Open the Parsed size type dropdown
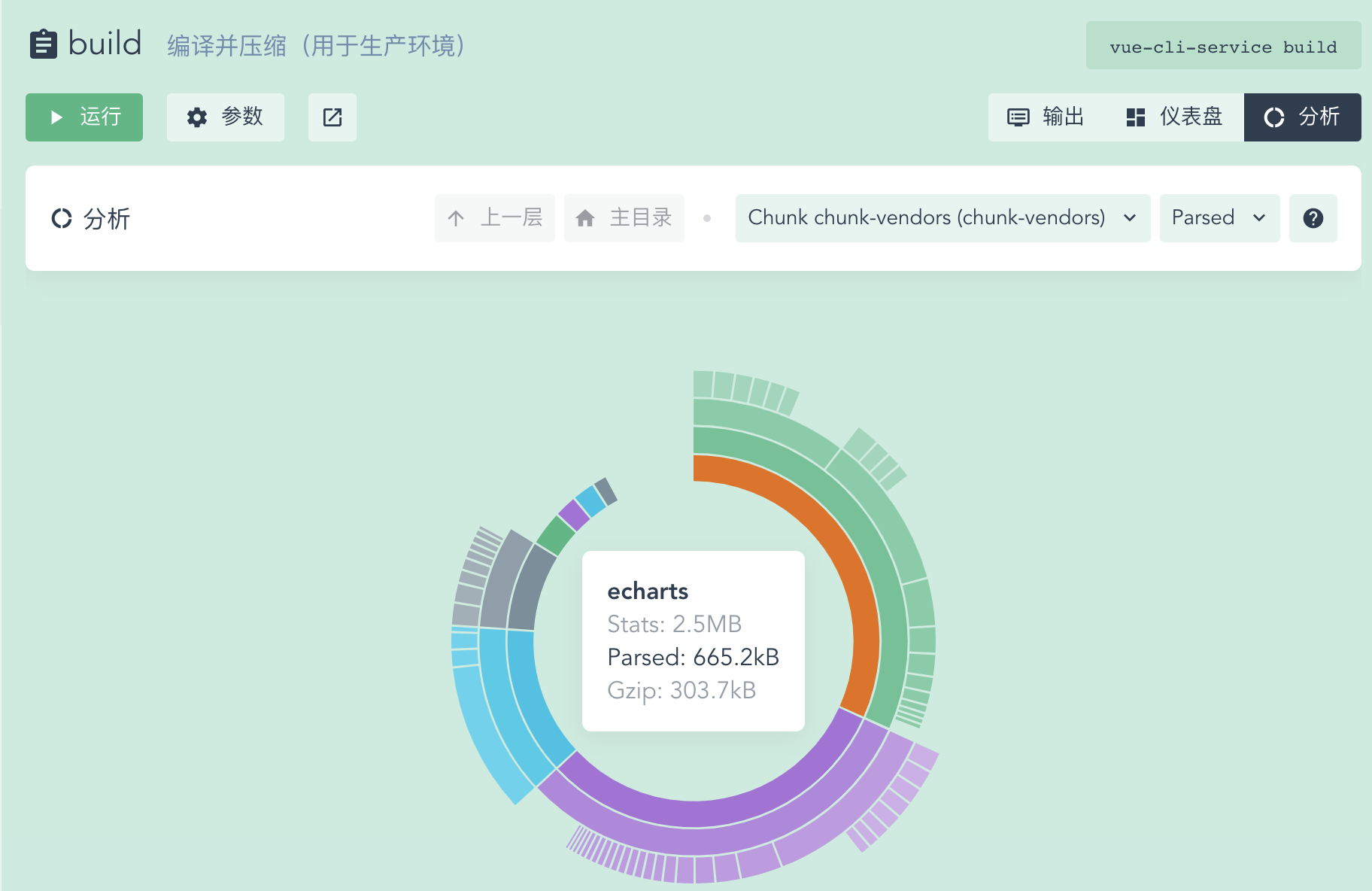 pos(1220,218)
